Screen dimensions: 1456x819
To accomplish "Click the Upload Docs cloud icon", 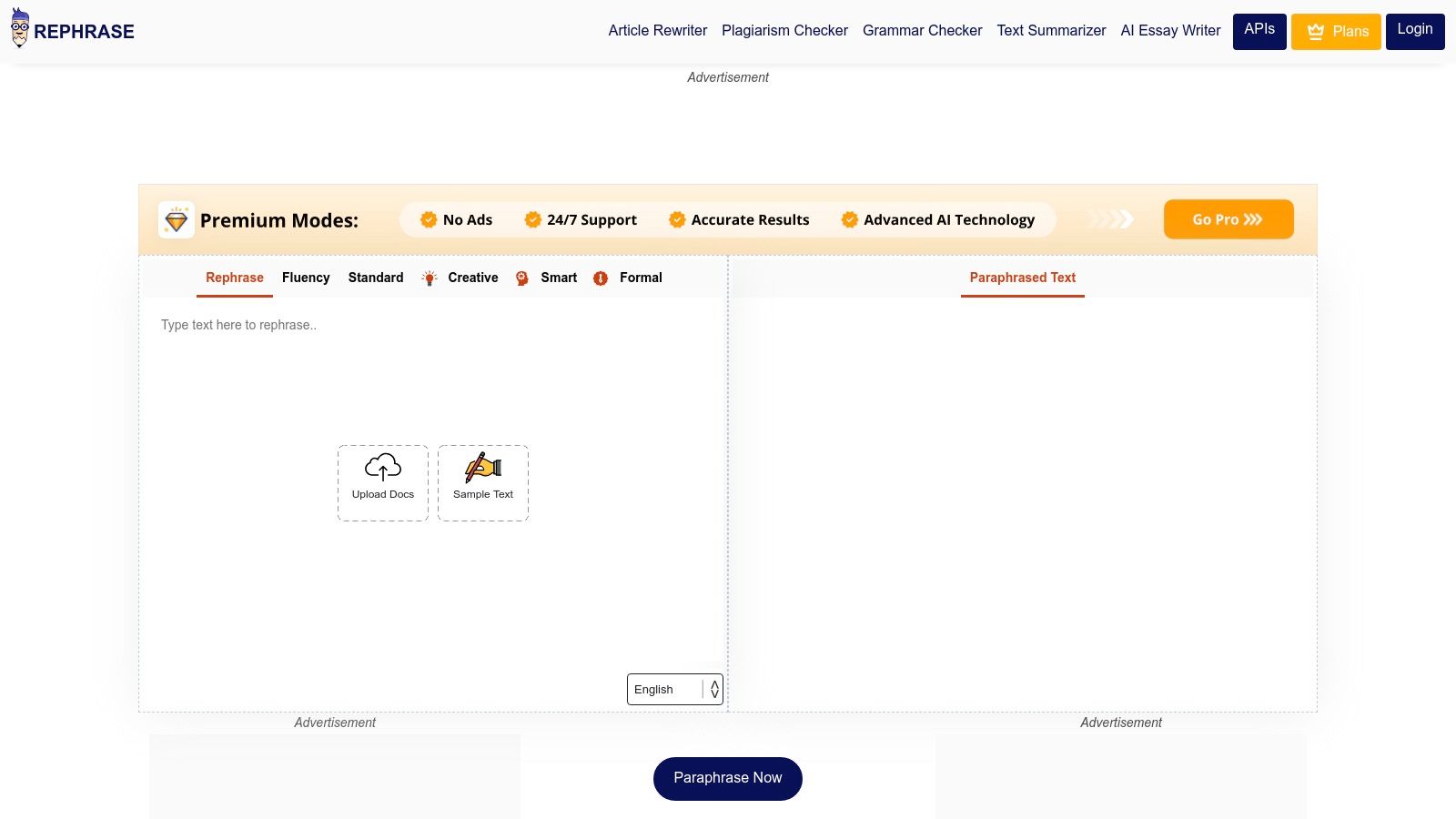I will coord(382,468).
